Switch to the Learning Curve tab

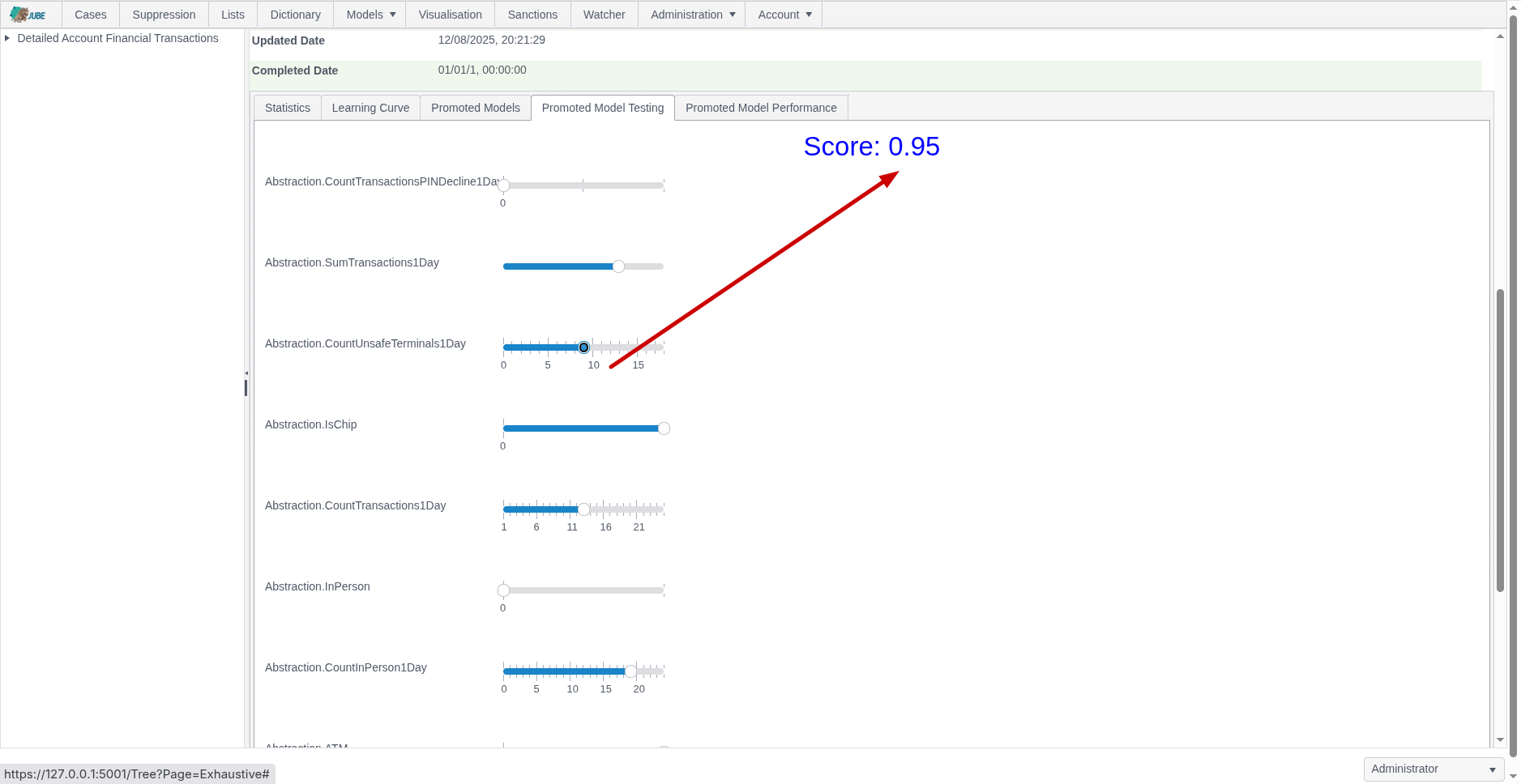[370, 108]
